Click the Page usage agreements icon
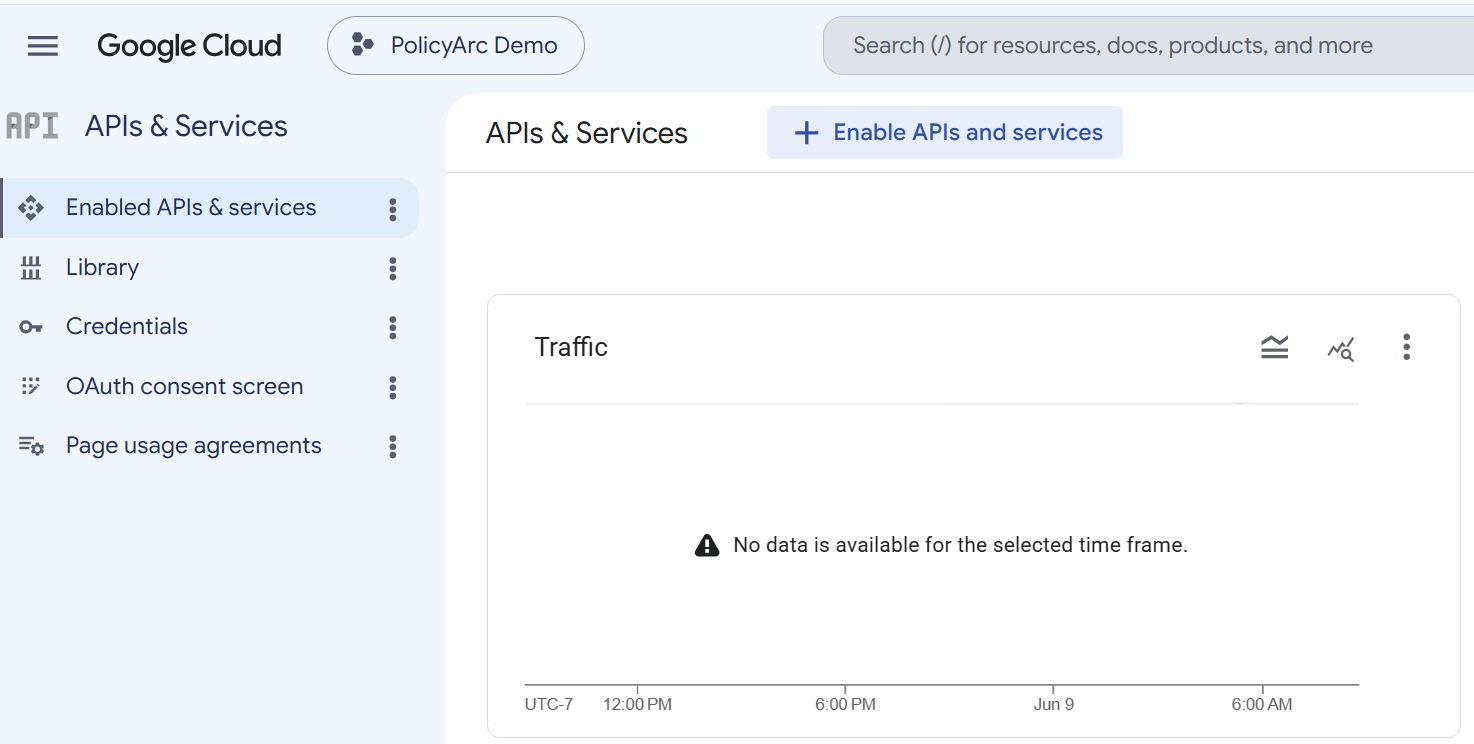1474x744 pixels. click(x=31, y=446)
